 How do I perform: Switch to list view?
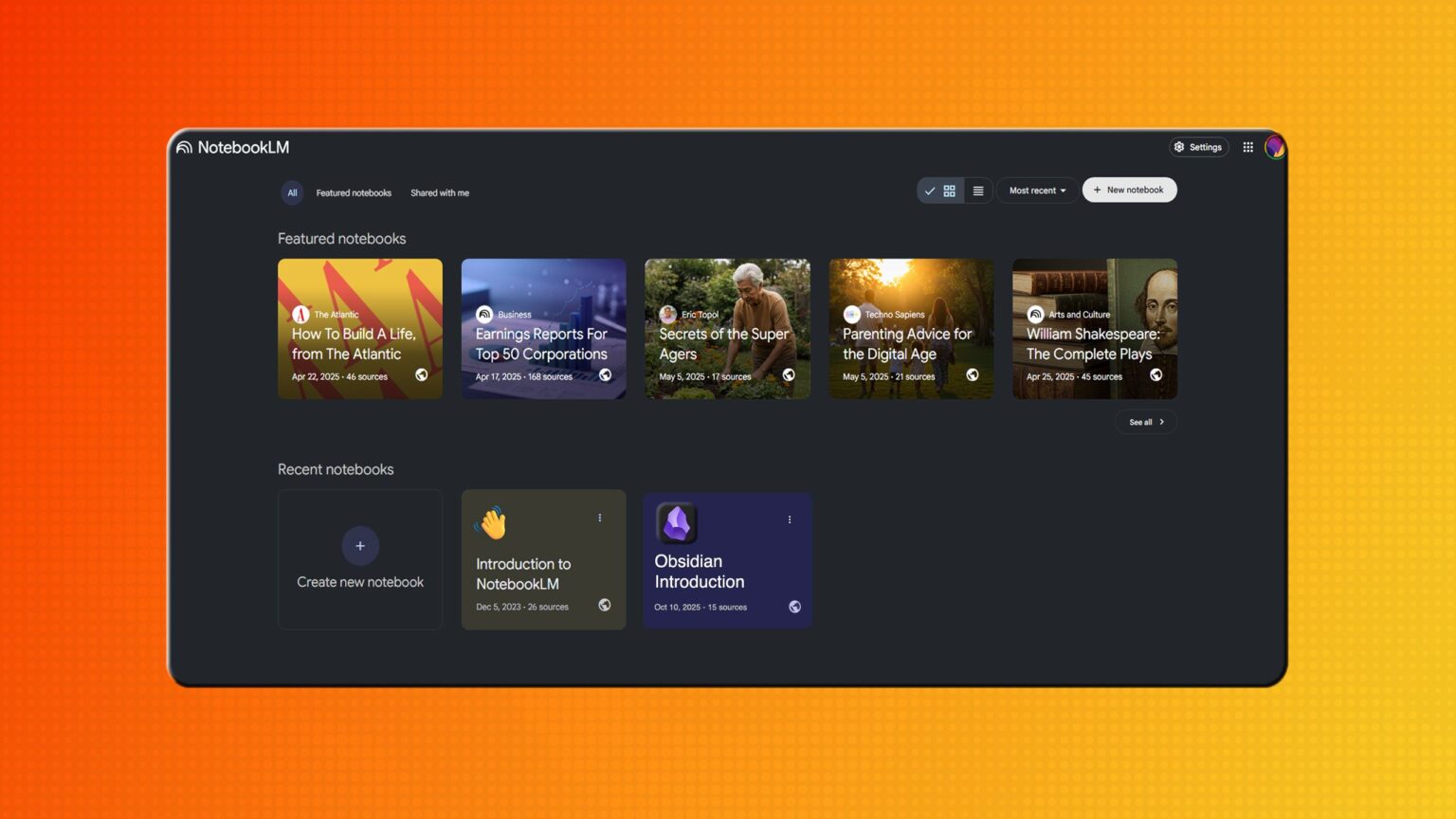978,191
